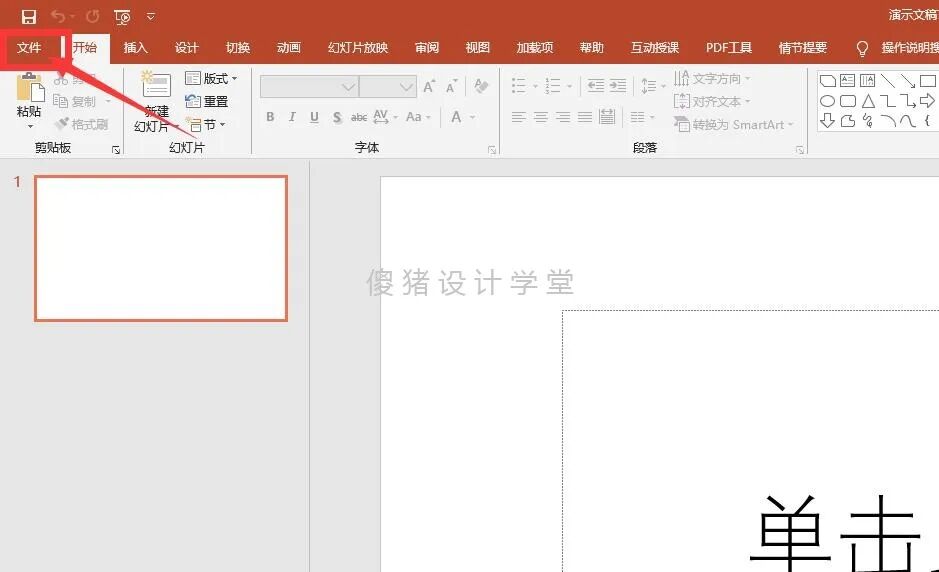Switch to the 审阅 (Review) tab
The height and width of the screenshot is (572, 939).
(427, 48)
